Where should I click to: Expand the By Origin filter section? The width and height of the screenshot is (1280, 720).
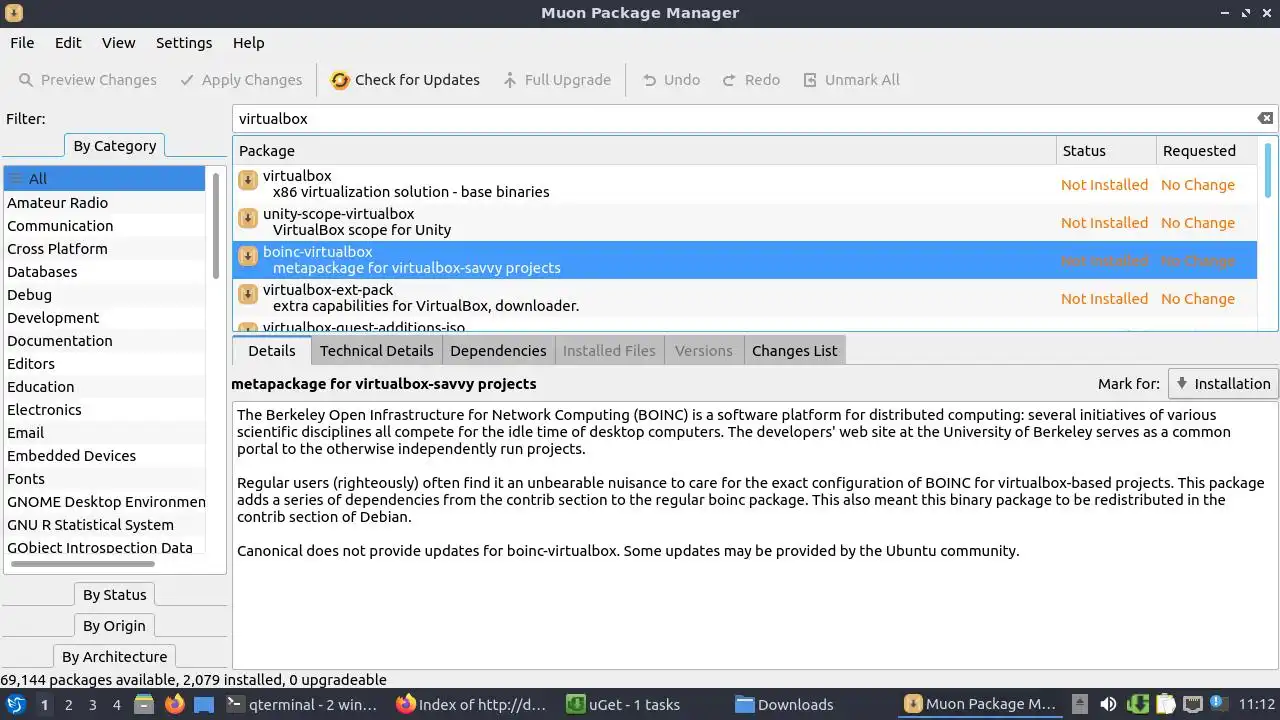114,626
